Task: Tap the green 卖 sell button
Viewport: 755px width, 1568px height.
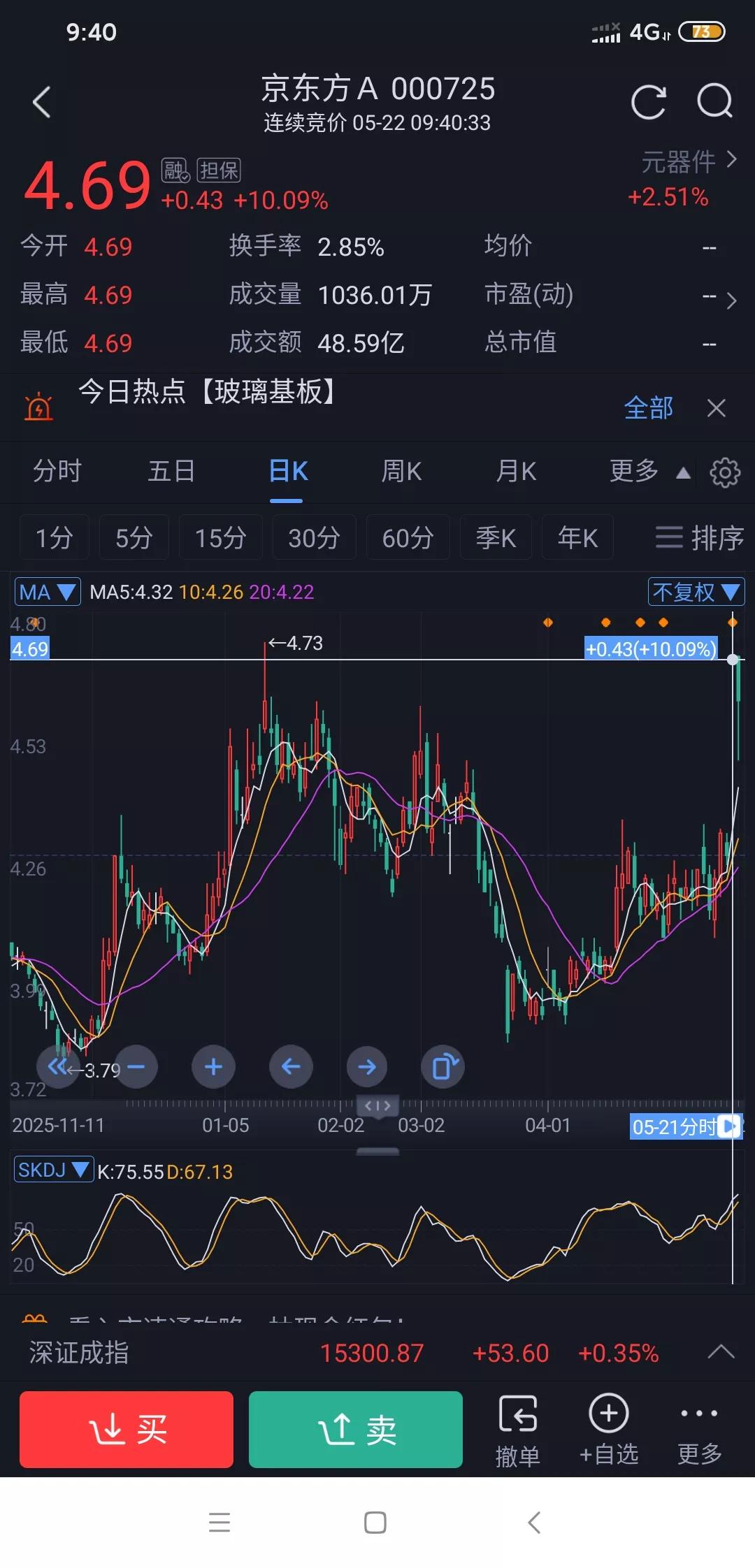Action: point(356,1429)
